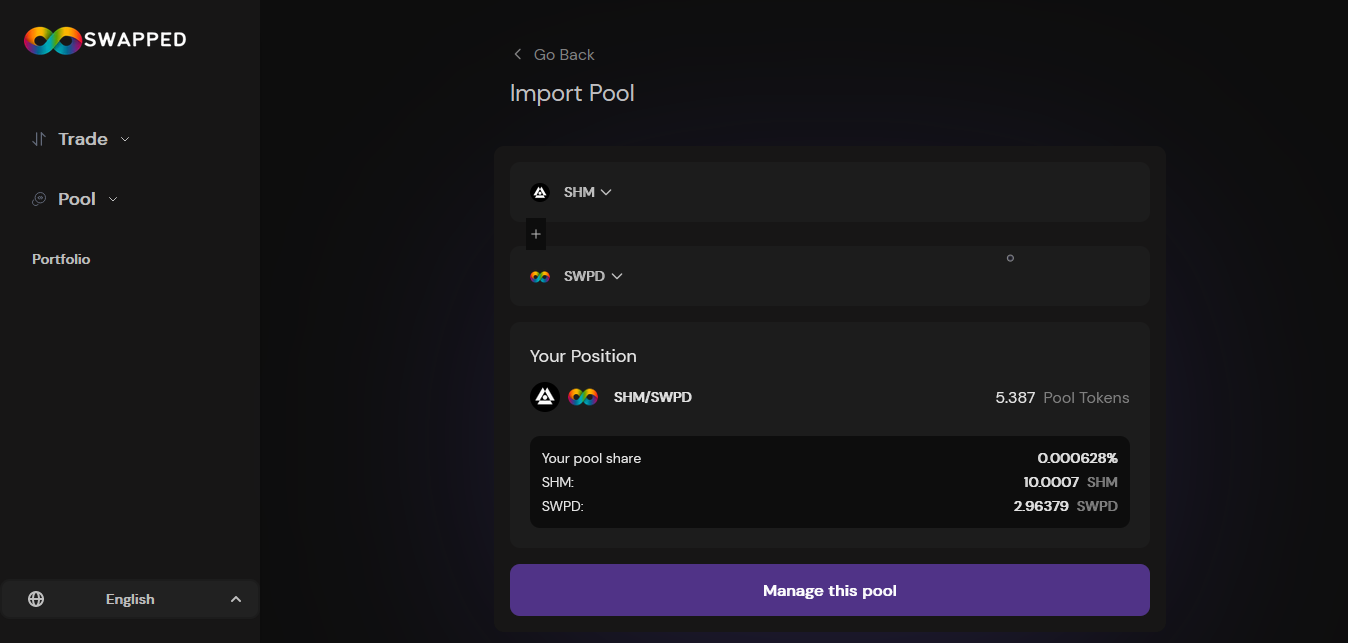This screenshot has width=1348, height=643.
Task: Open the English language selector
Action: [x=130, y=599]
